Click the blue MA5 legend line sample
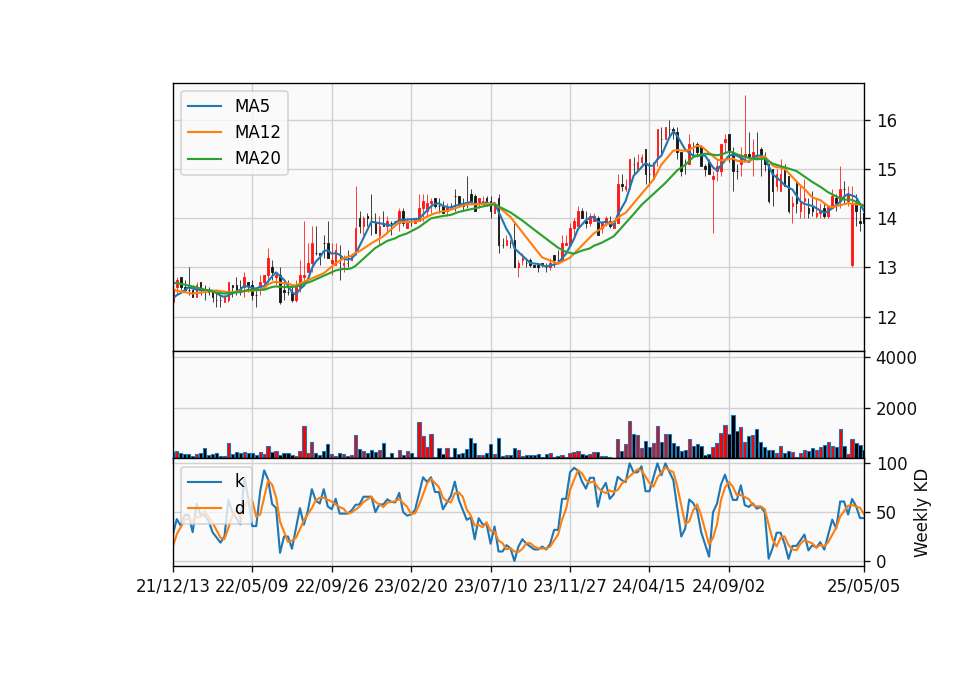The height and width of the screenshot is (690, 960). point(204,107)
